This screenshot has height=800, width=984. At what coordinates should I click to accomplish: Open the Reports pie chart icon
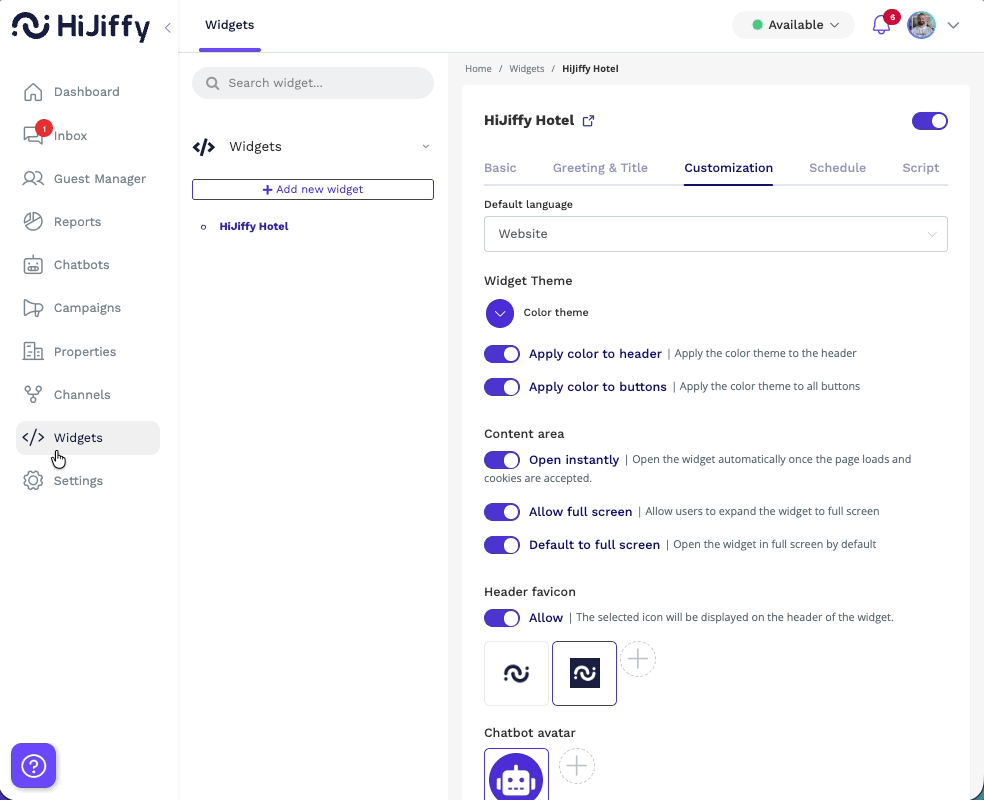click(34, 222)
